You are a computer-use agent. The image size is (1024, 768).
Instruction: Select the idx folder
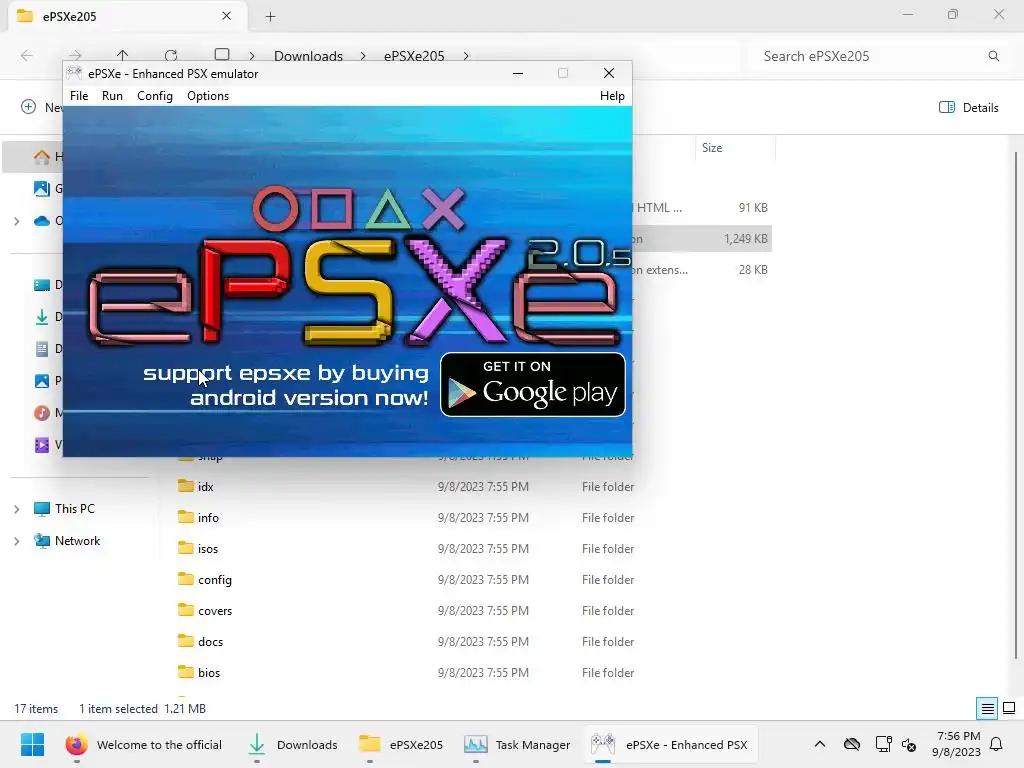[205, 487]
